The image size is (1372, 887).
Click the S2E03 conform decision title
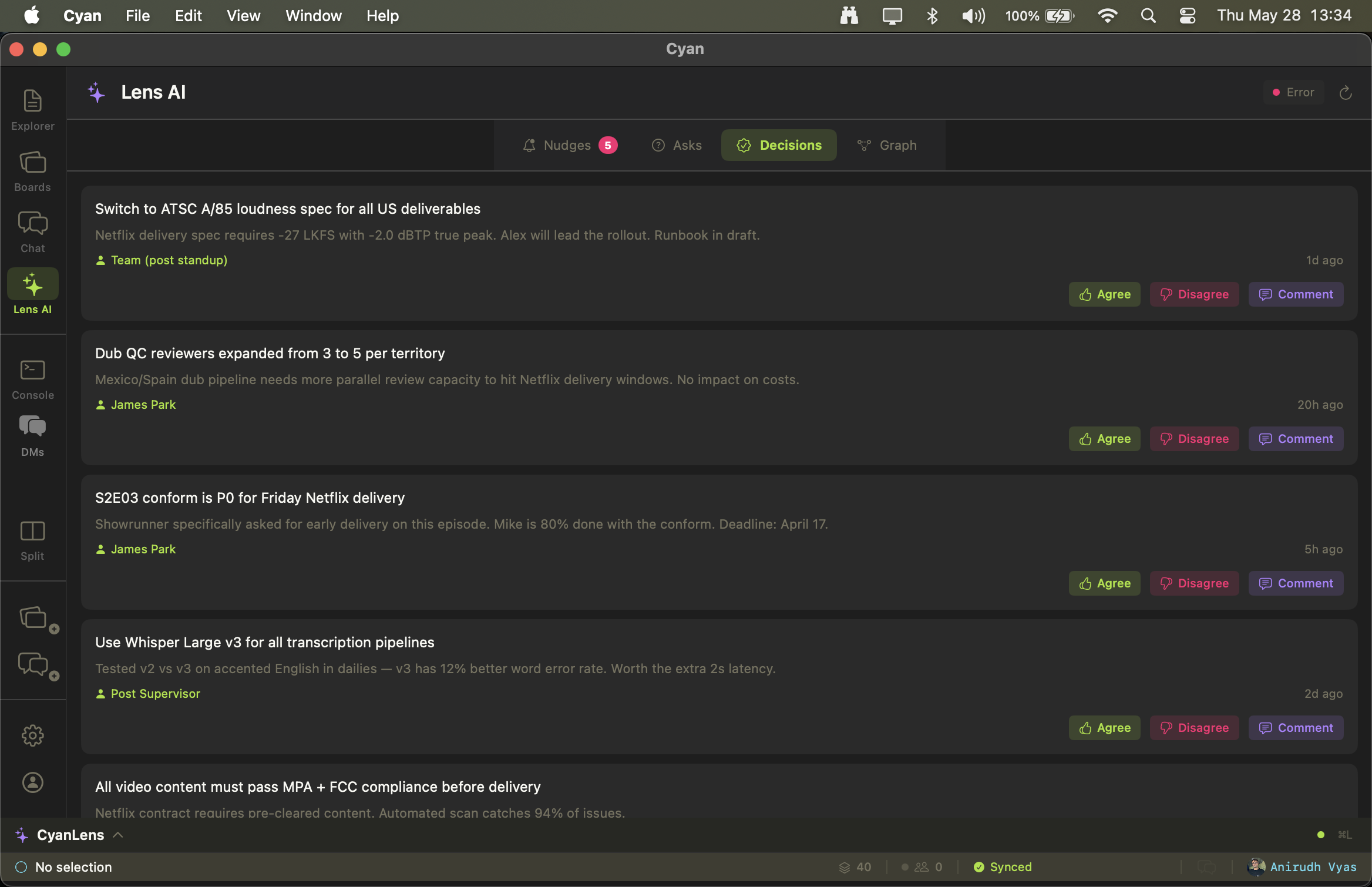tap(250, 498)
